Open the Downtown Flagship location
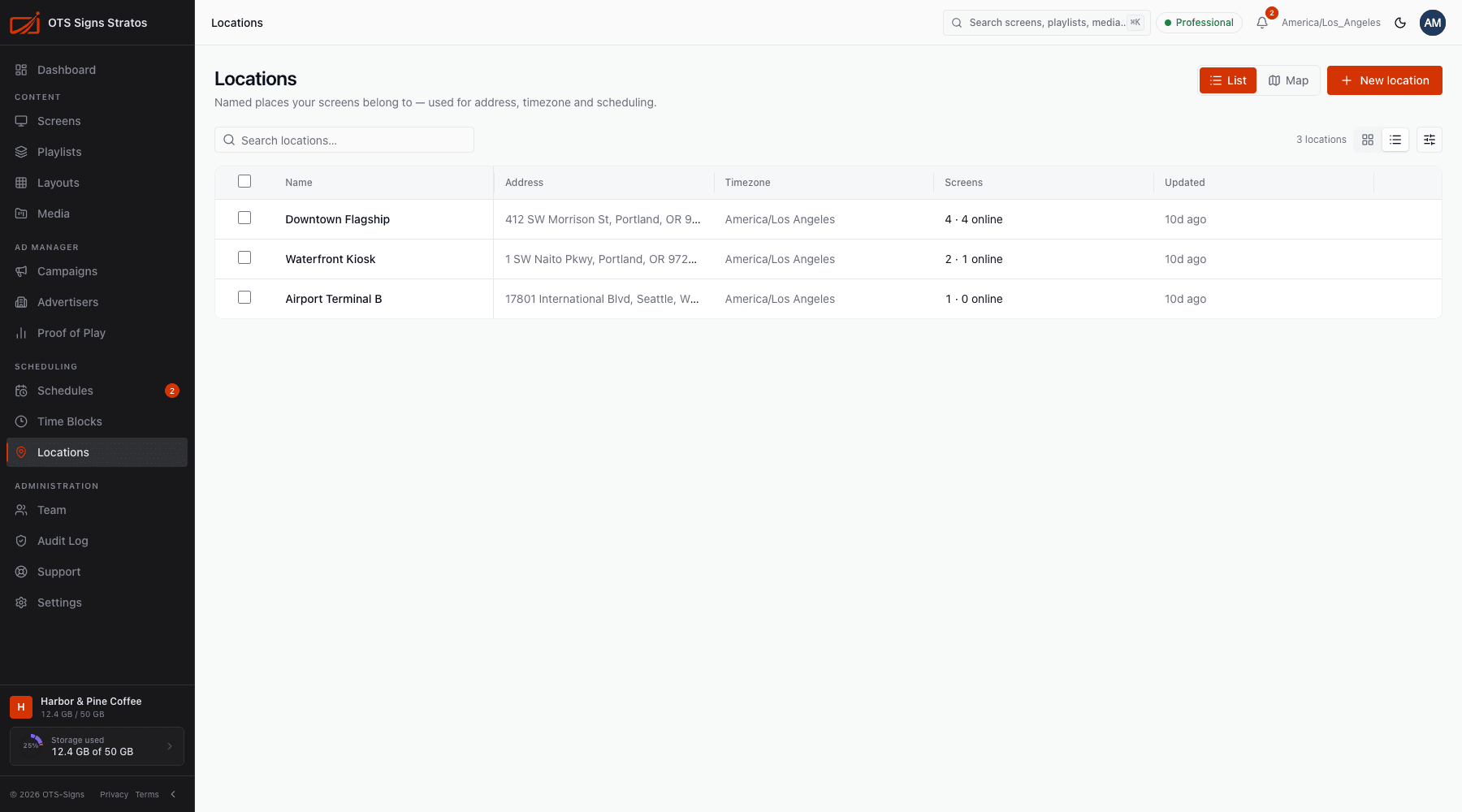1462x812 pixels. (338, 219)
